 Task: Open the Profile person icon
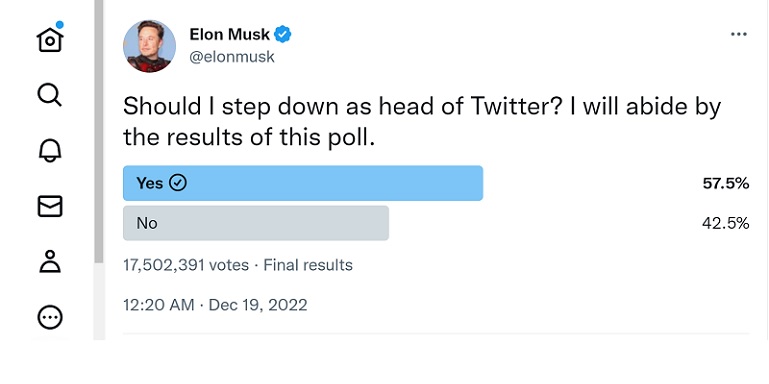coord(50,261)
